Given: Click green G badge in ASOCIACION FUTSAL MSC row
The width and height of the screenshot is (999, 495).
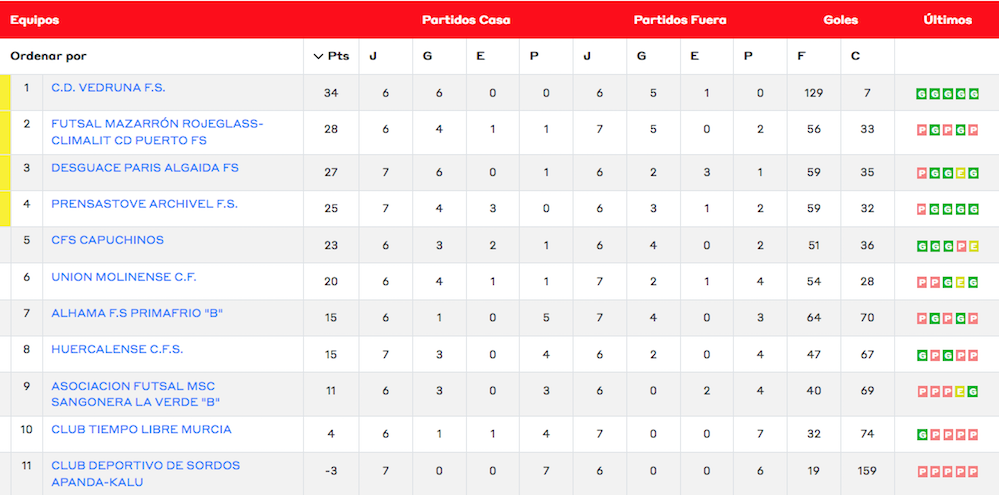Looking at the screenshot, I should pyautogui.click(x=973, y=392).
